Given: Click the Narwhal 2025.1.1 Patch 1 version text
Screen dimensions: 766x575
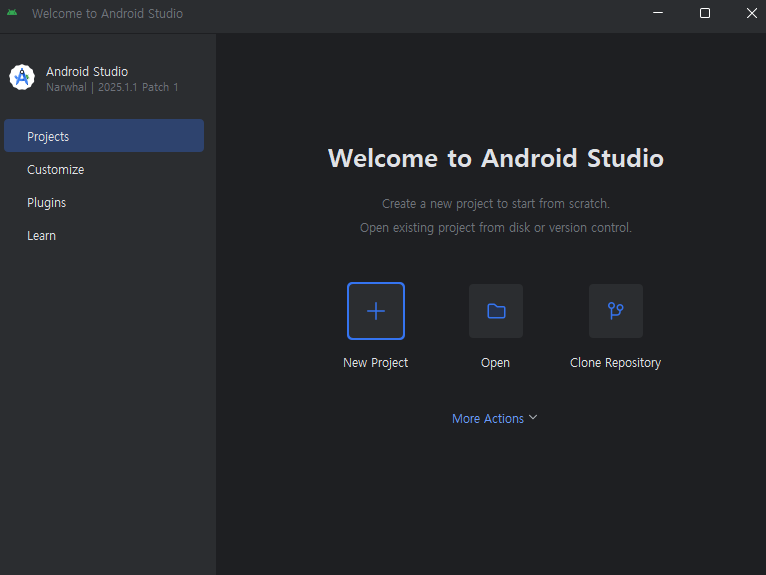Looking at the screenshot, I should click(x=112, y=87).
